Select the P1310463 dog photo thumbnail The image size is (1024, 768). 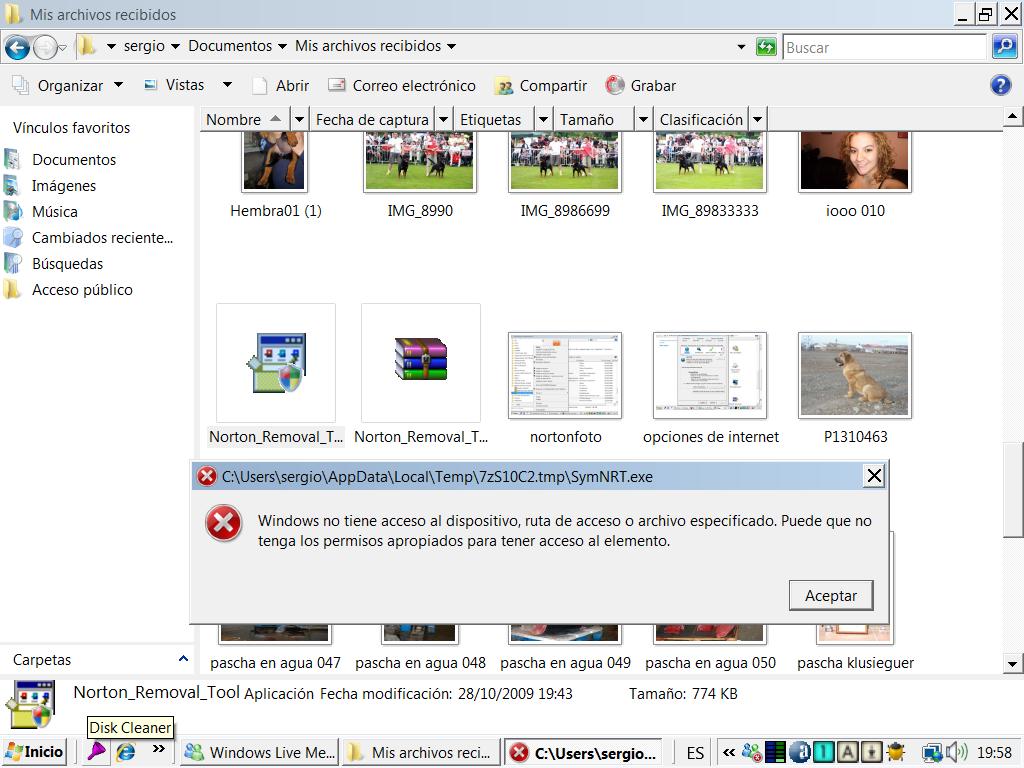pyautogui.click(x=854, y=374)
